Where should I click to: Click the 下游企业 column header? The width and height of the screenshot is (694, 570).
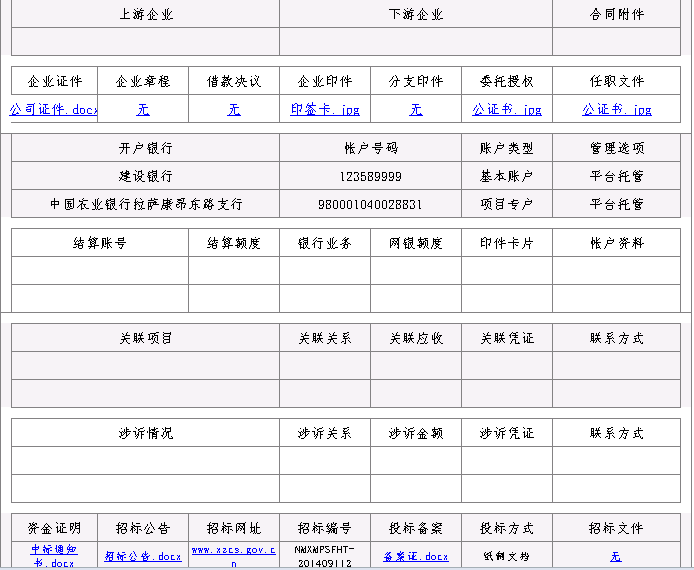tap(416, 14)
